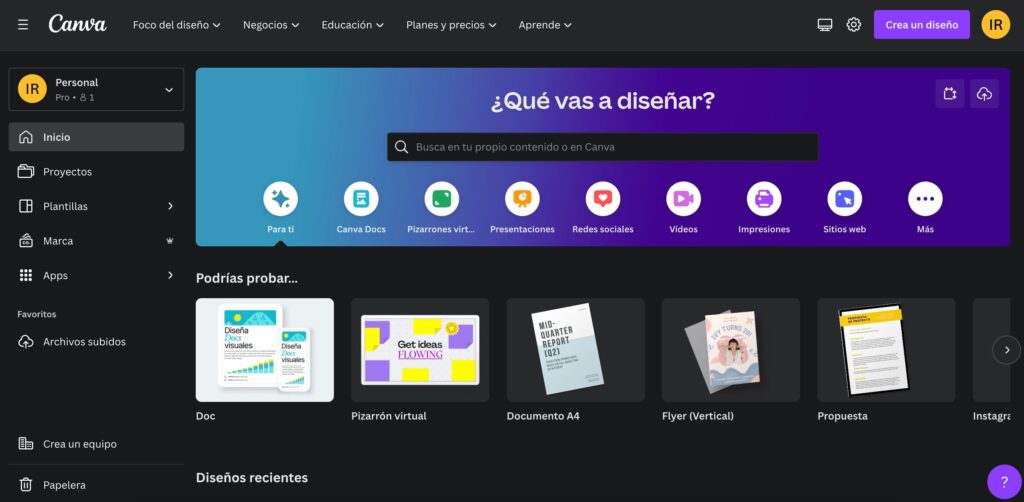Select the Videos icon
Screen dimensions: 1024x502
point(683,198)
